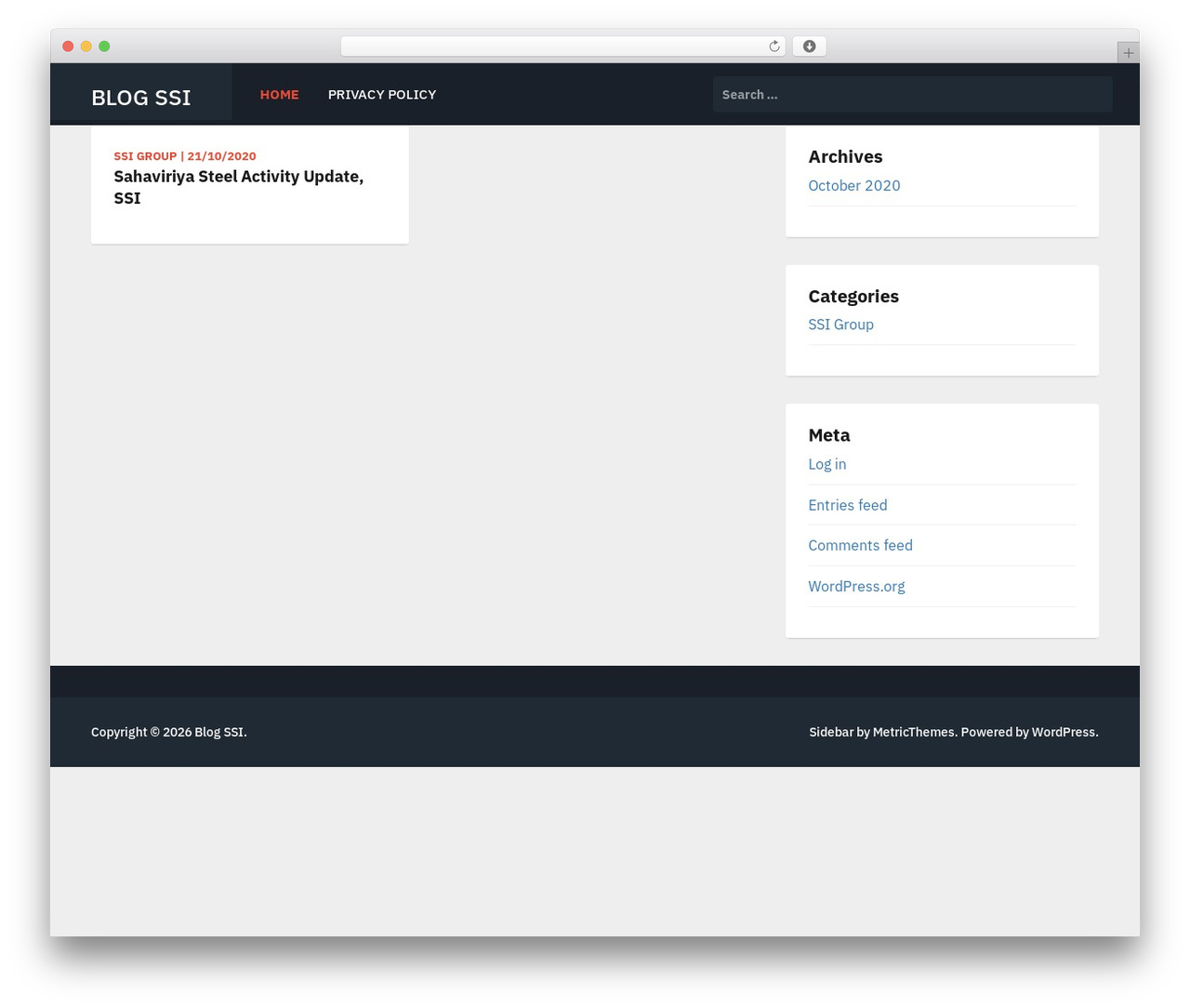This screenshot has height=1008, width=1190.
Task: Select the Home menu item
Action: pos(279,95)
